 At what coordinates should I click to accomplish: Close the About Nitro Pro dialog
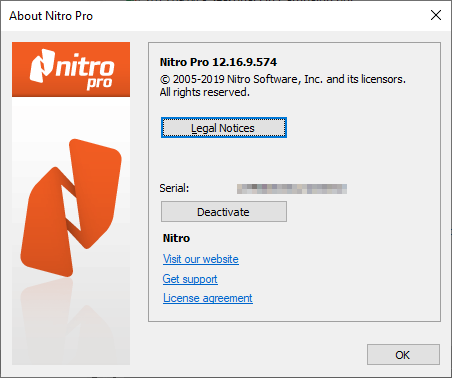pos(436,15)
